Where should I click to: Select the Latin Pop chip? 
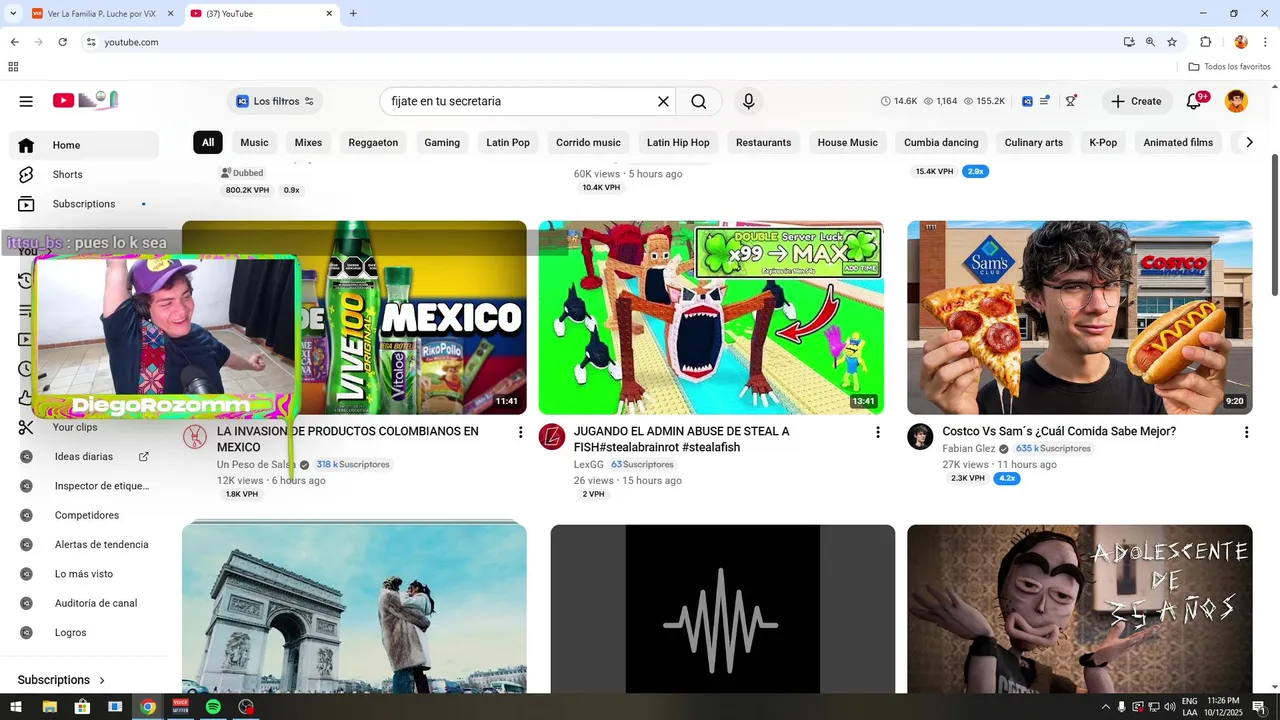point(508,142)
